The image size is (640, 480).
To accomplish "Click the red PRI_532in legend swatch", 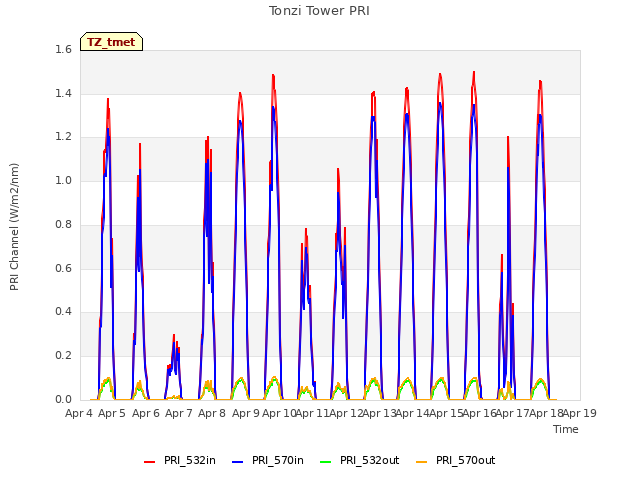I will point(150,462).
